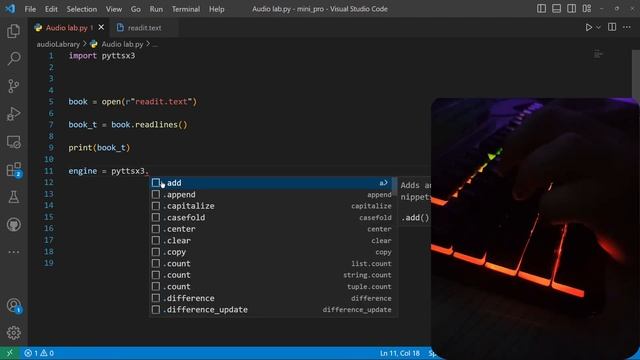The height and width of the screenshot is (360, 640).
Task: Toggle bottom panel layout icon
Action: click(556, 9)
